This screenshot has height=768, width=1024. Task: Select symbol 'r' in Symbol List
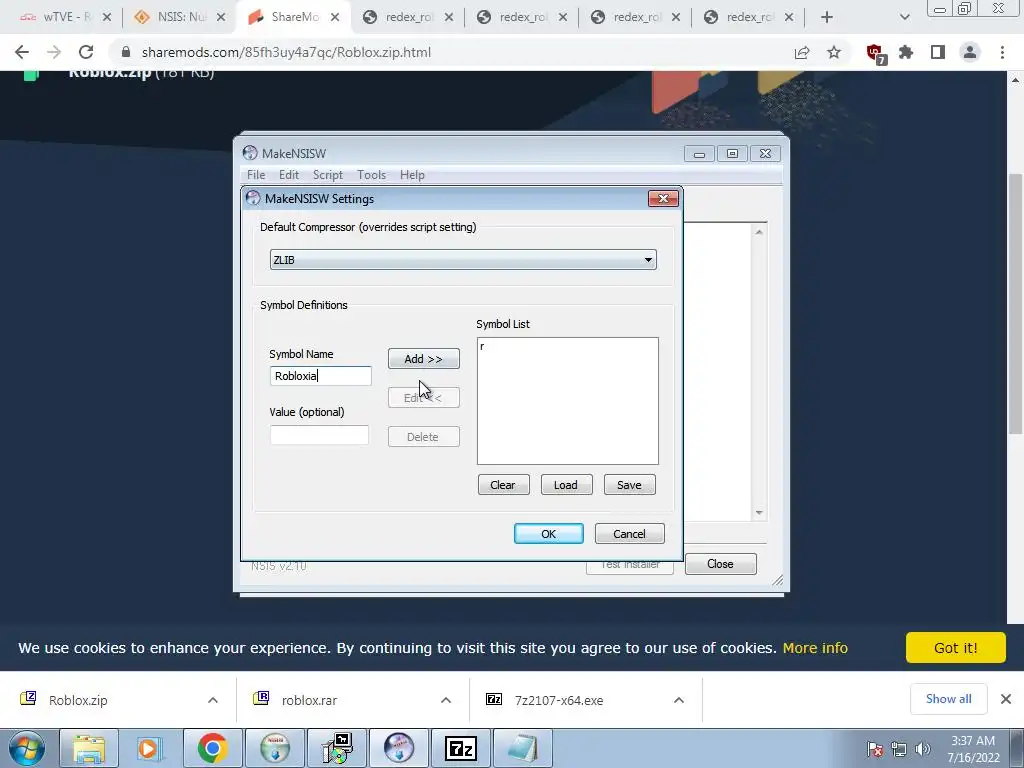[x=482, y=346]
